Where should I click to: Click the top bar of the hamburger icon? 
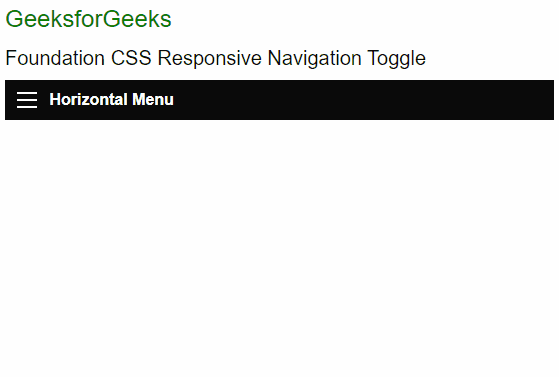27,93
